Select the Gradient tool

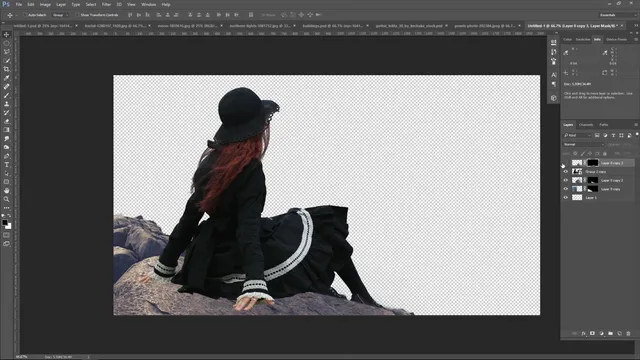point(7,130)
